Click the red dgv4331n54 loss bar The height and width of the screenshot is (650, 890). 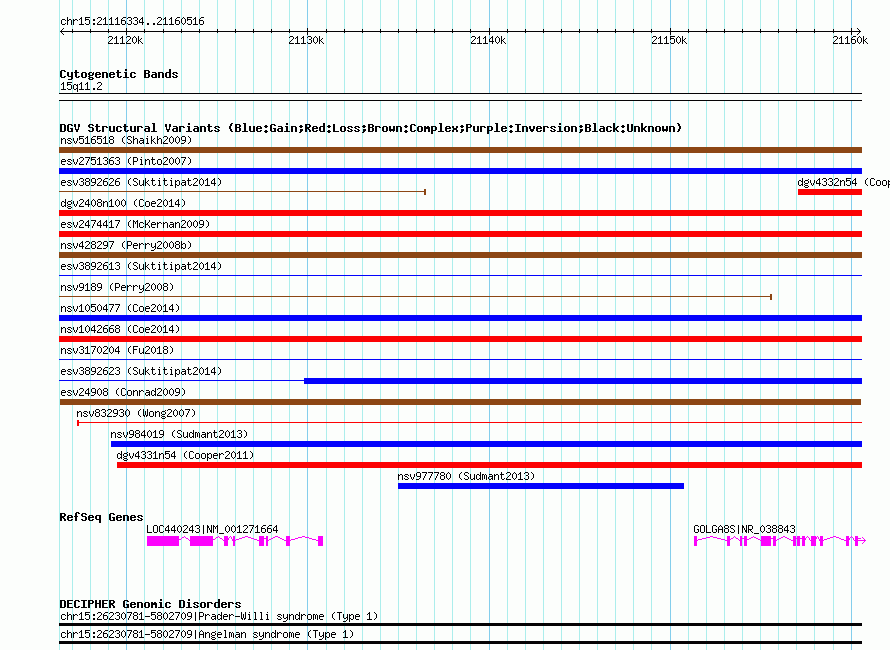pos(489,465)
